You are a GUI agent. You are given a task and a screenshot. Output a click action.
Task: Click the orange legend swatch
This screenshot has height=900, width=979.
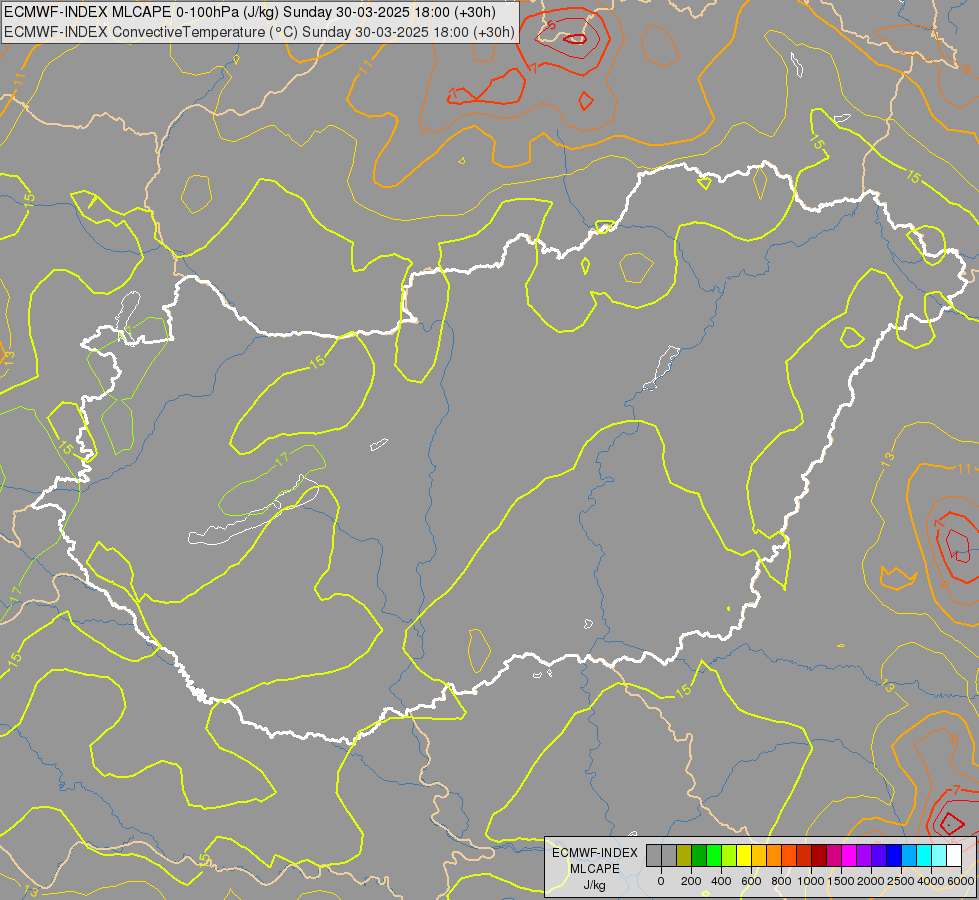tap(774, 855)
